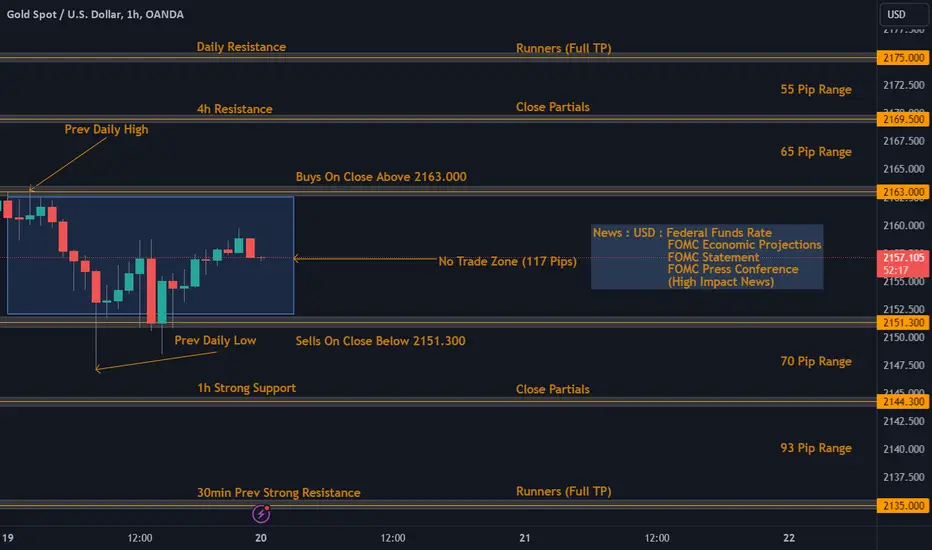This screenshot has height=550, width=932.
Task: Select the 2135.000 price line label
Action: 903,506
